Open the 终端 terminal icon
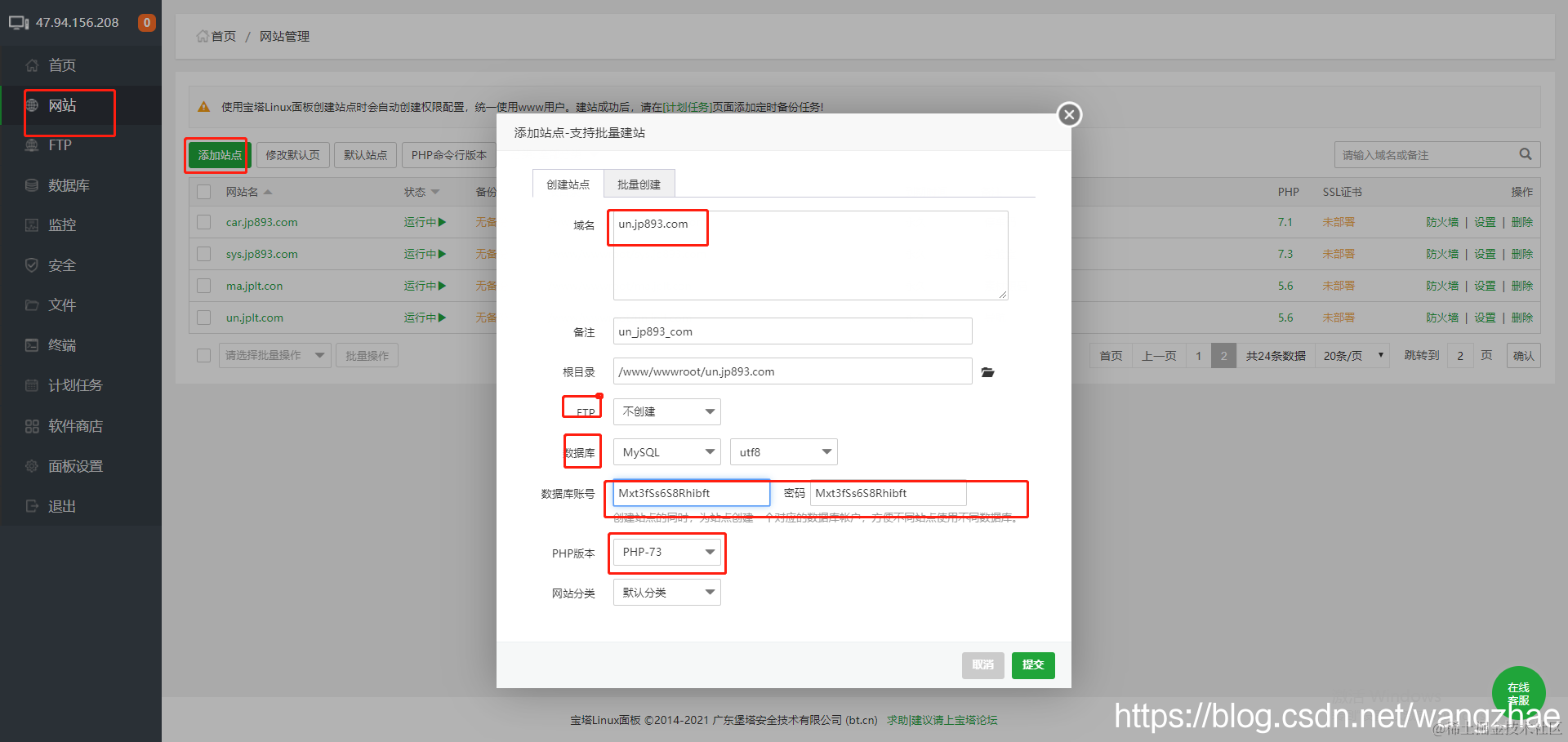The height and width of the screenshot is (742, 1568). tap(32, 345)
